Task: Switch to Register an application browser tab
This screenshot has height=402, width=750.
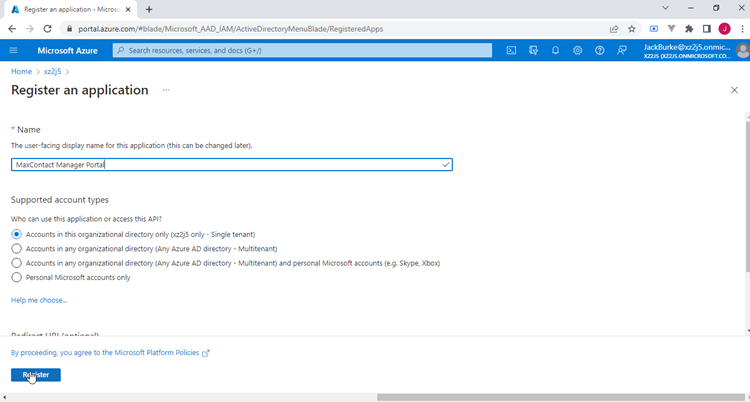Action: (x=72, y=9)
